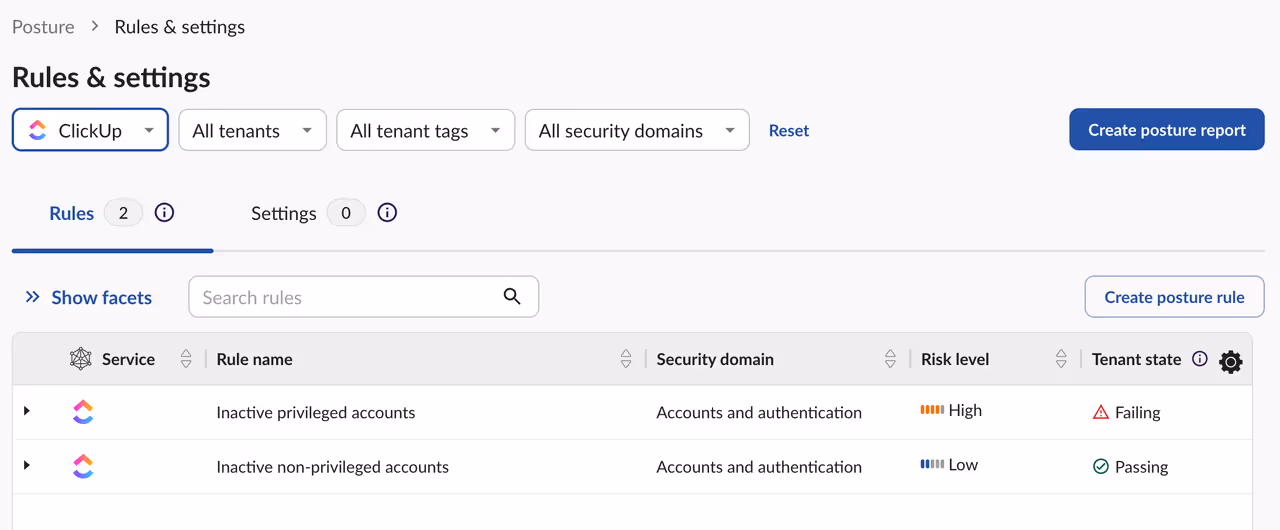Screen dimensions: 1280x530
Task: Click ClickUp icon for privileged accounts row
Action: [83, 412]
